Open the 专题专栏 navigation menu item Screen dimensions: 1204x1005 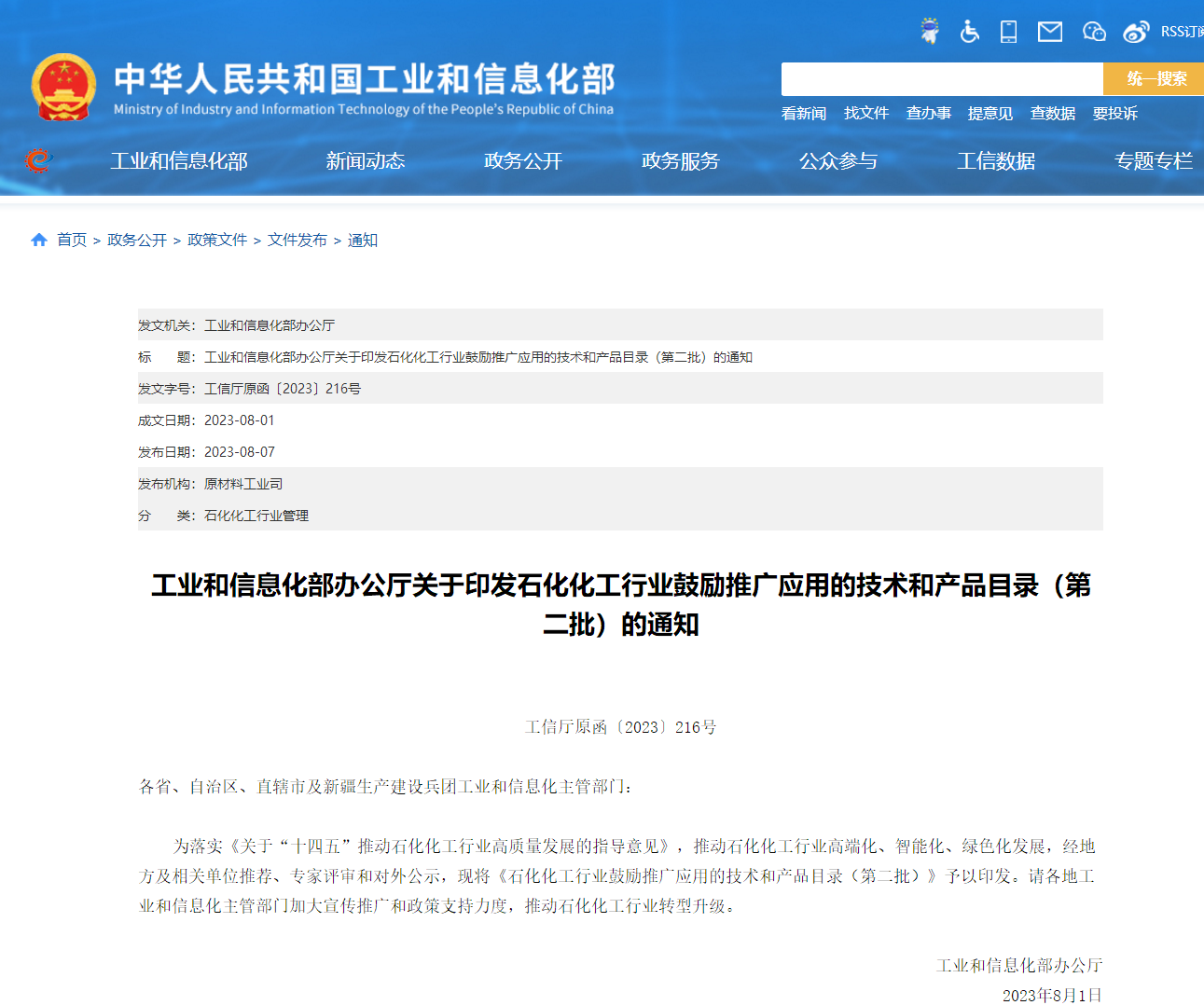(x=1154, y=161)
